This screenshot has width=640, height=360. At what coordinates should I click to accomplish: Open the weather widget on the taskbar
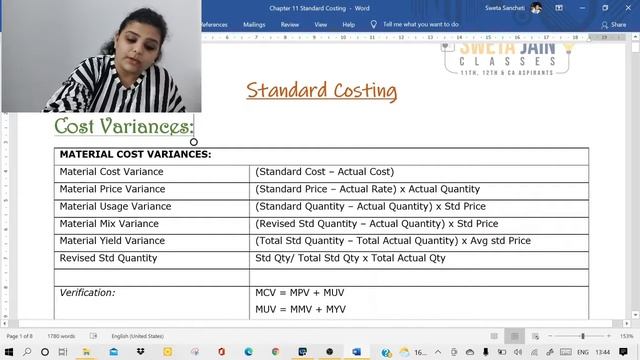click(413, 352)
